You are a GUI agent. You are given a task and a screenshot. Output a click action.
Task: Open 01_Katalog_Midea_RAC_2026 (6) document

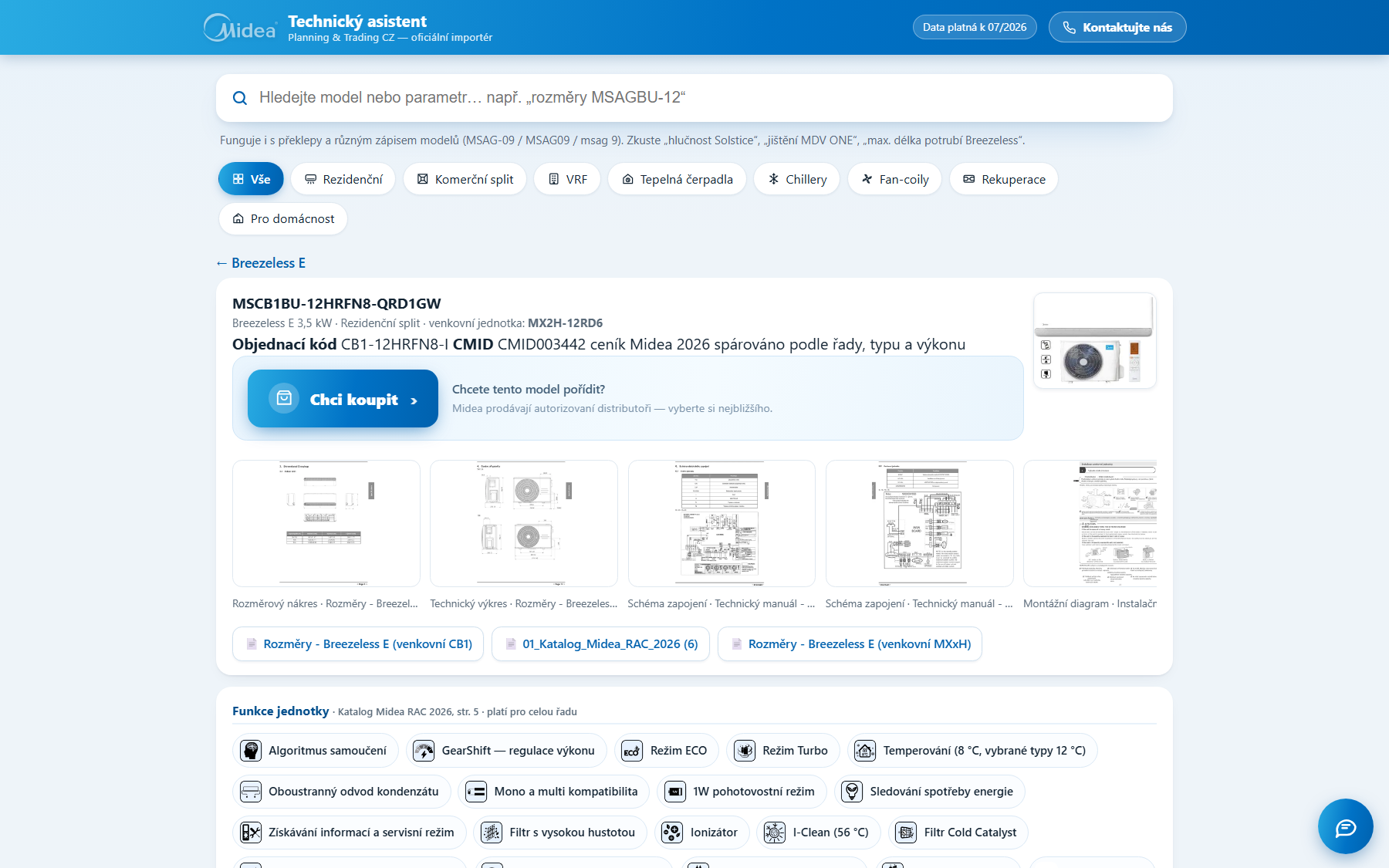coord(600,644)
